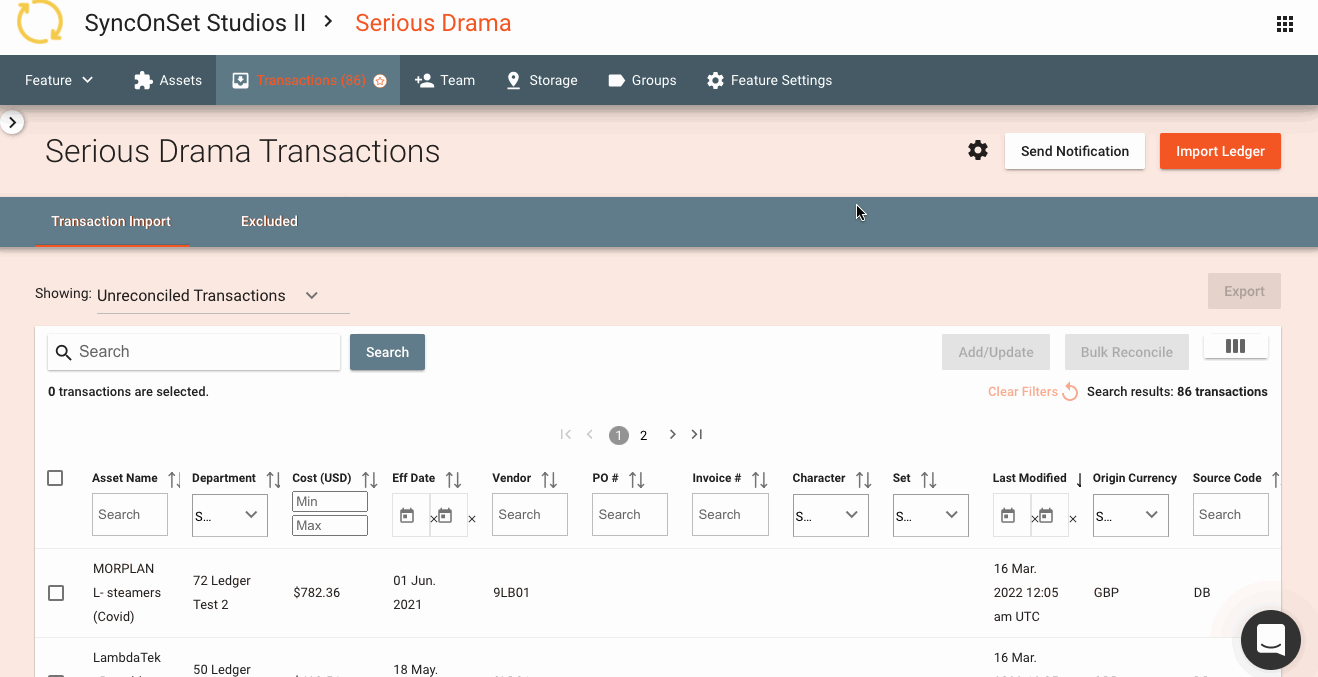The image size is (1318, 677).
Task: Clear the Eff Date end filter
Action: pyautogui.click(x=472, y=519)
